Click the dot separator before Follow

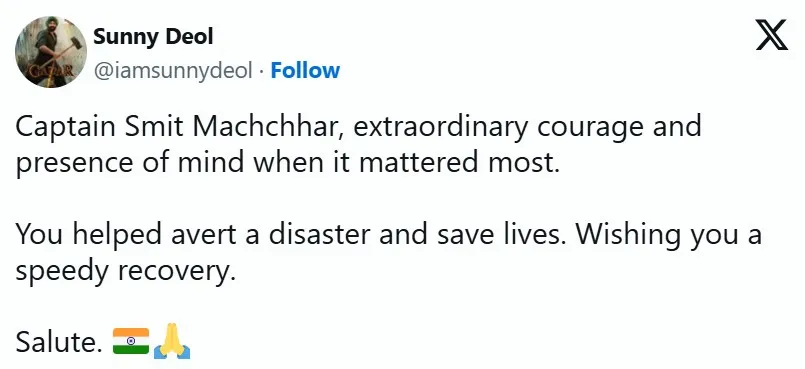click(261, 72)
